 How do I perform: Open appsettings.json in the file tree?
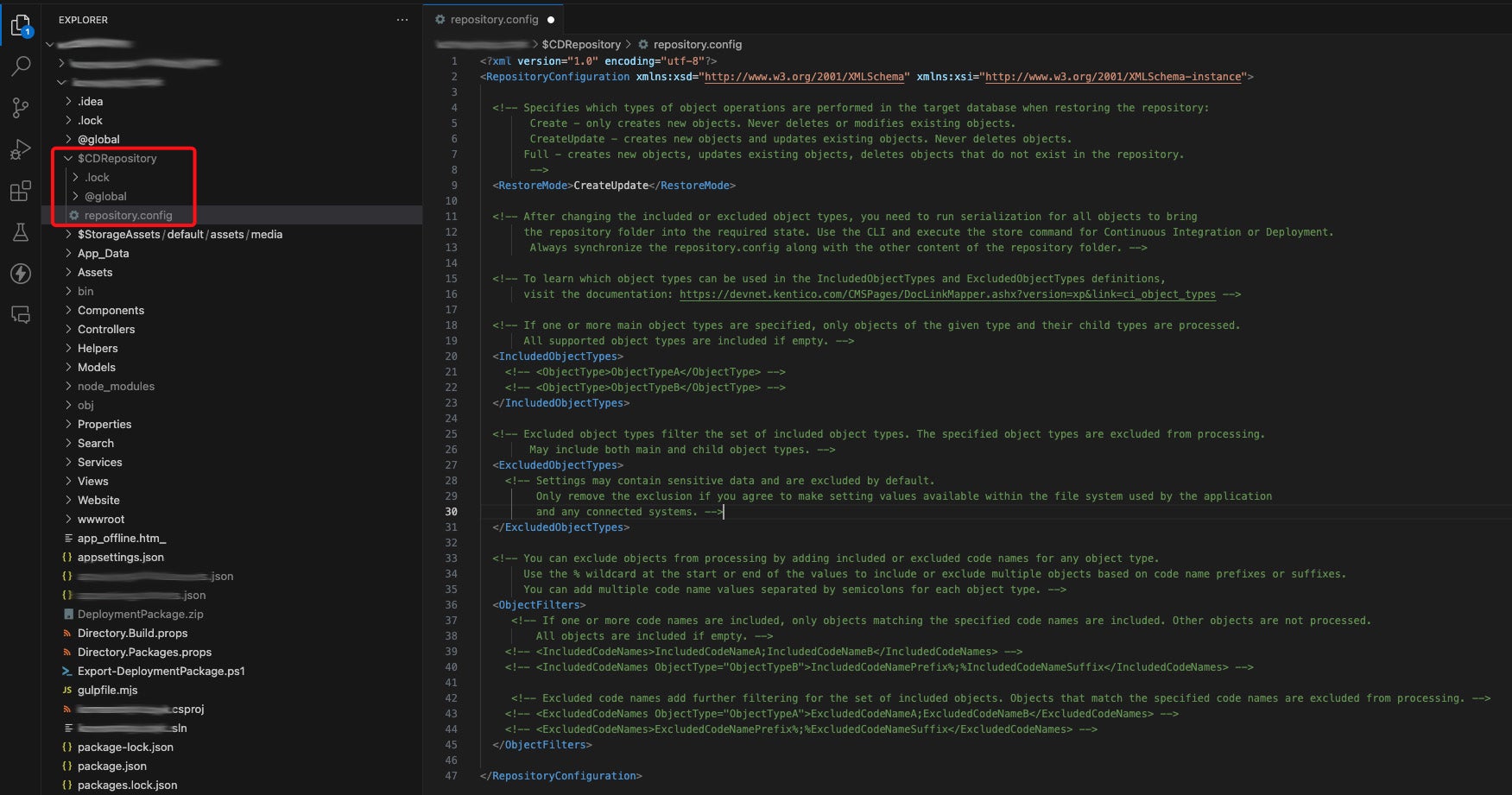tap(120, 558)
